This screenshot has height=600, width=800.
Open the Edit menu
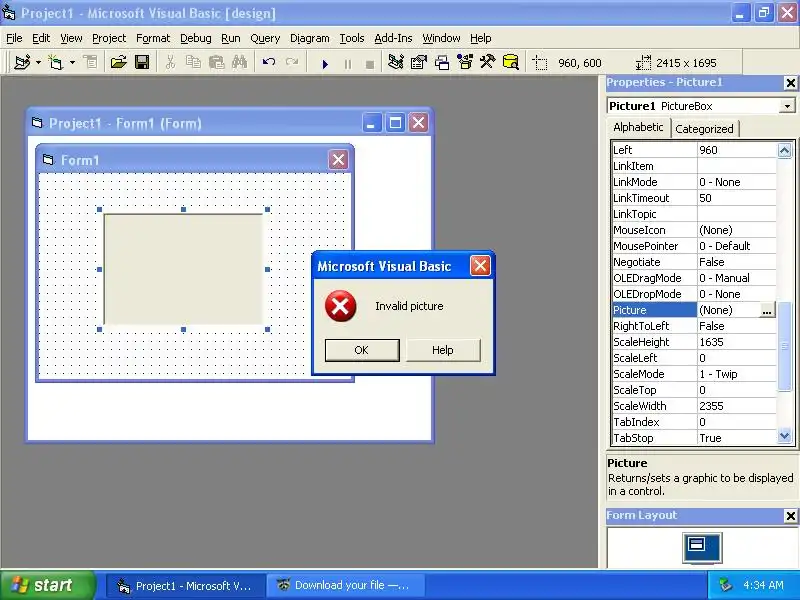[41, 38]
